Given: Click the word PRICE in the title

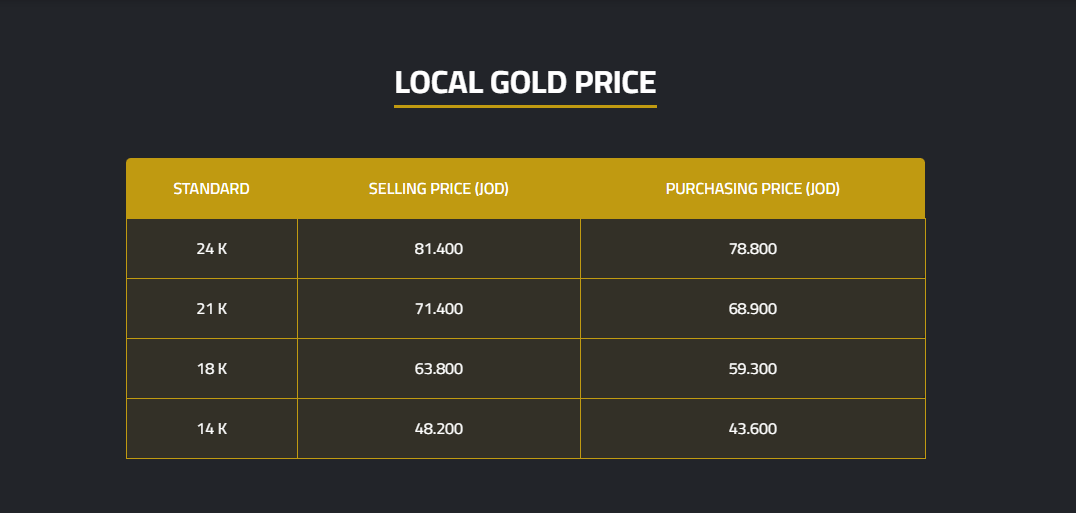Looking at the screenshot, I should coord(614,82).
